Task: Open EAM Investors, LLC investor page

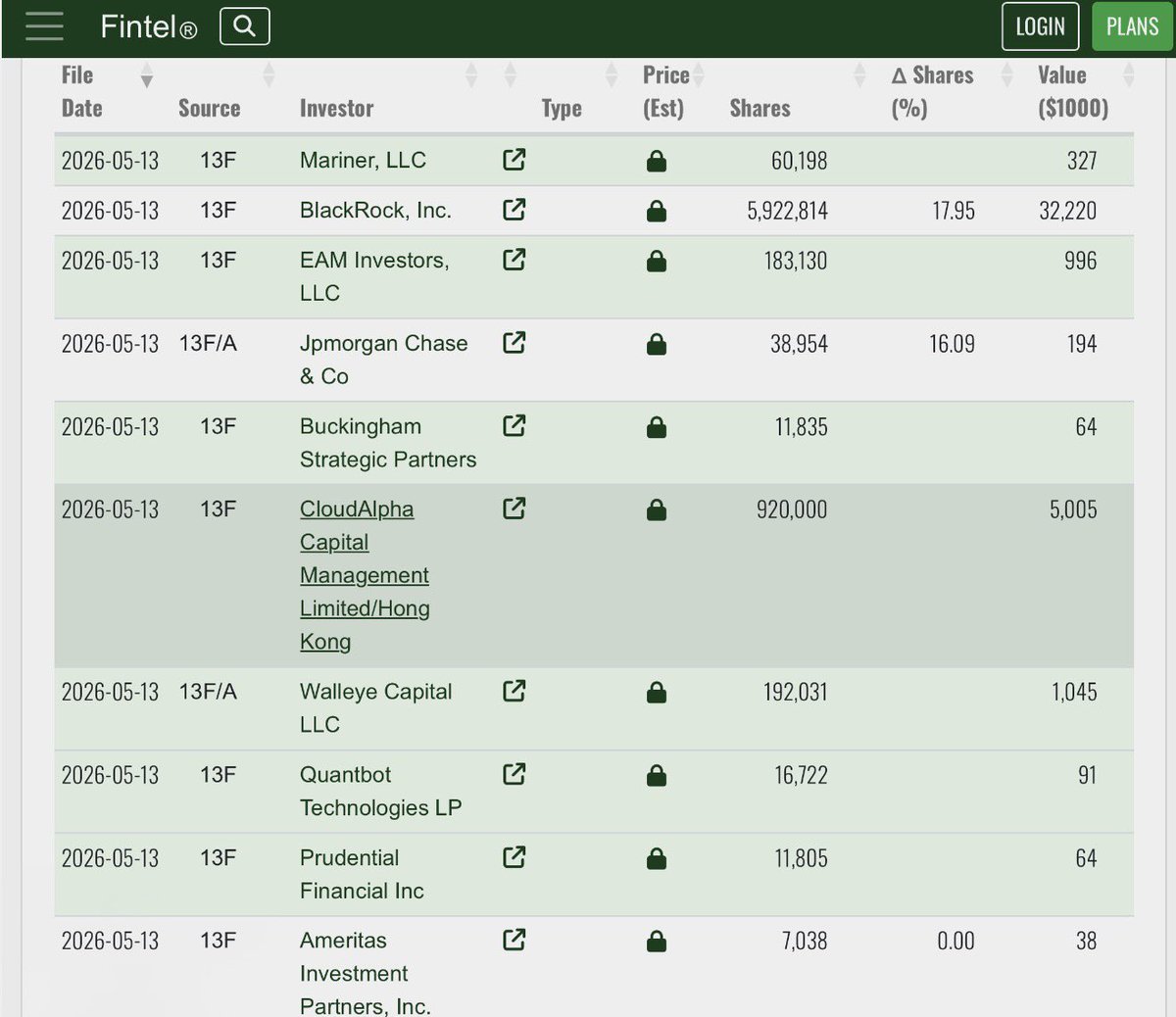Action: pos(374,276)
